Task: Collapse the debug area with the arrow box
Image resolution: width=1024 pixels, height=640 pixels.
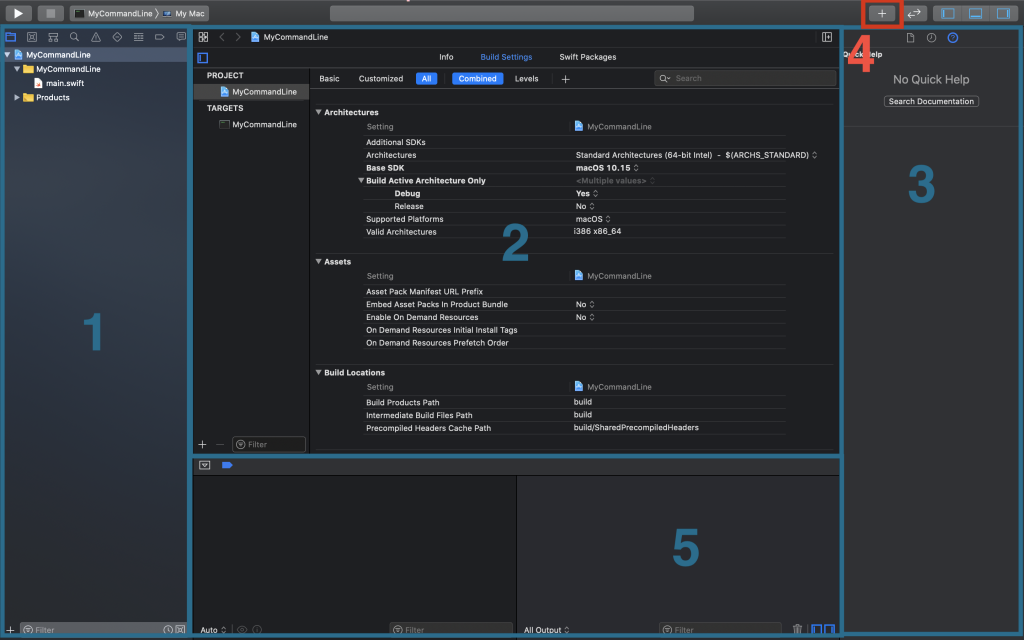Action: 205,465
